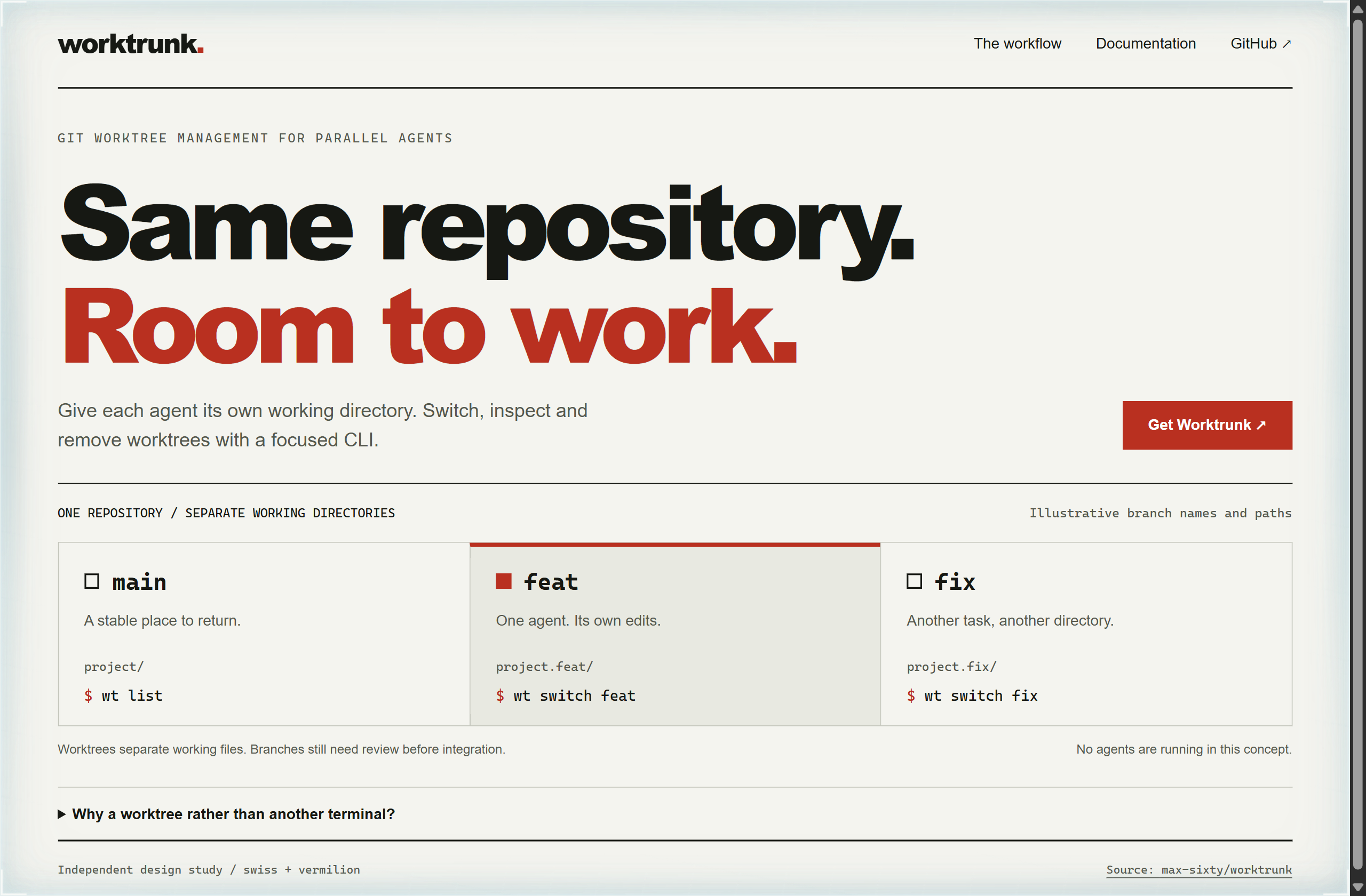Click the empty square icon beside main
Screen dimensions: 1366x896
[x=92, y=581]
